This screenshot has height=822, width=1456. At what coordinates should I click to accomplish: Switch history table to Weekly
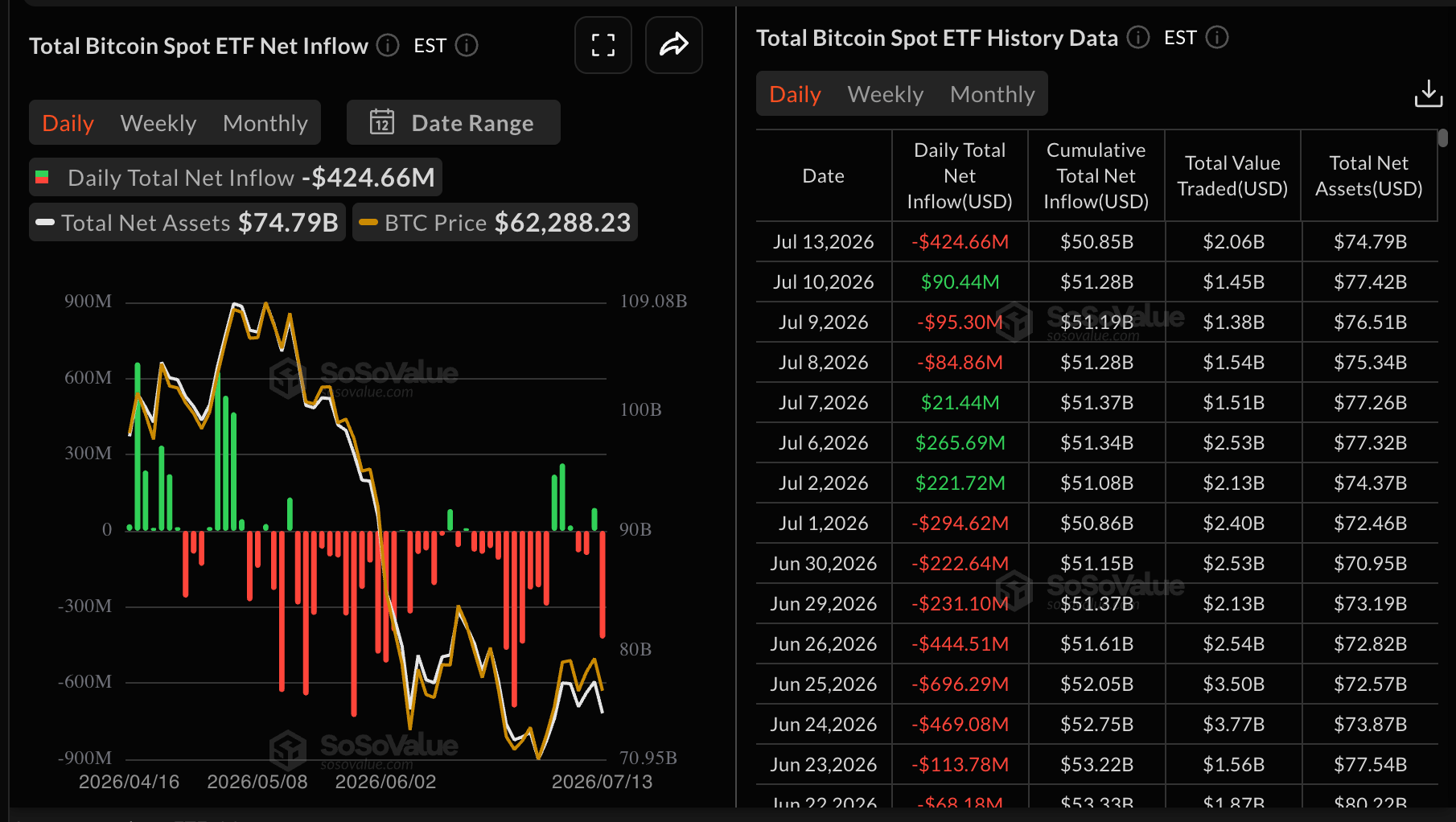(886, 94)
